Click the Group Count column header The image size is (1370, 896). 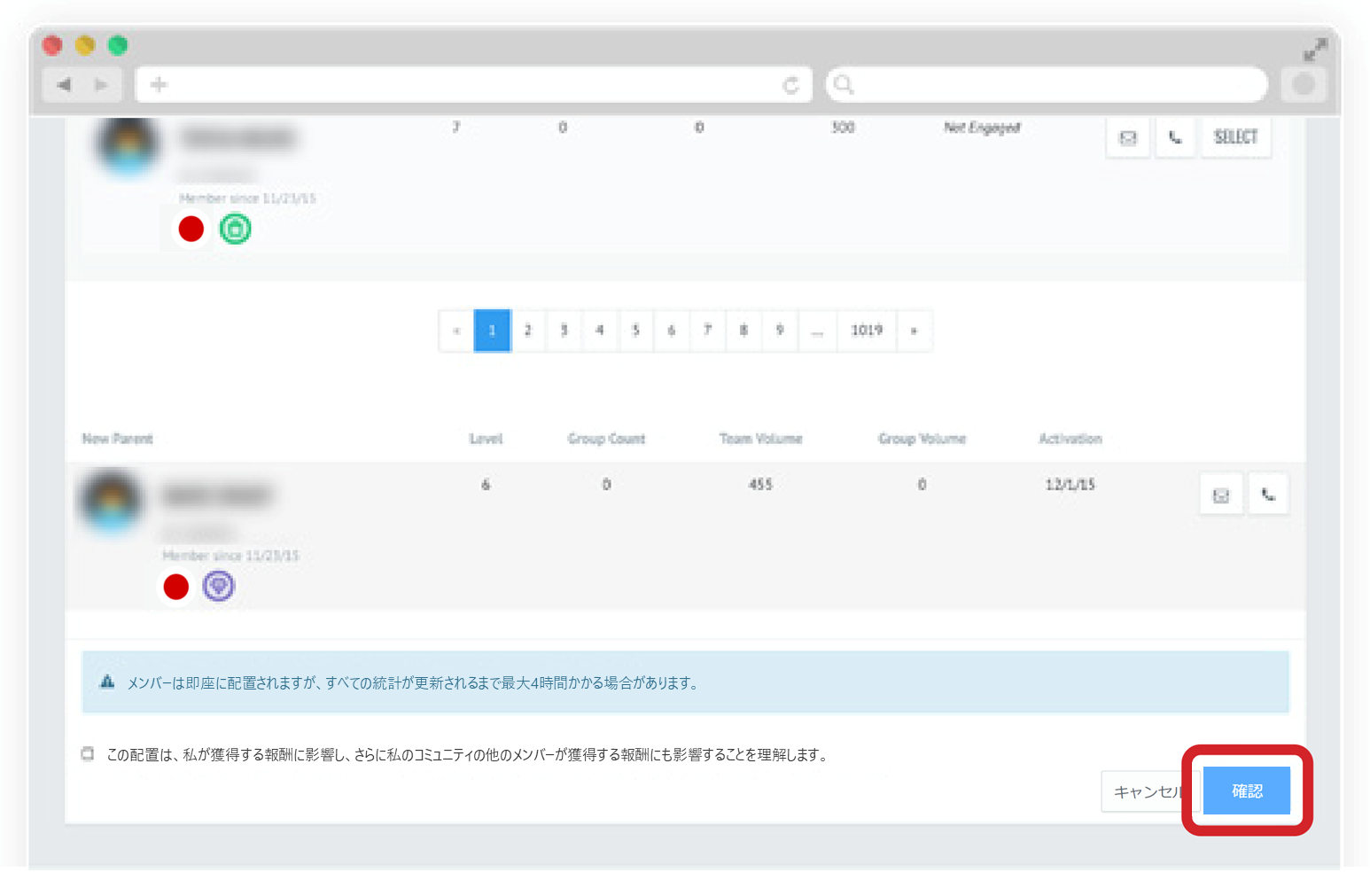point(607,439)
